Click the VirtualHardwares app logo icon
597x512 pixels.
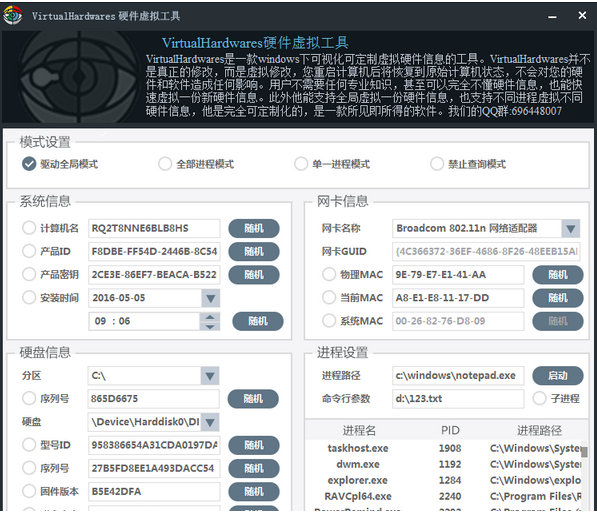point(13,16)
